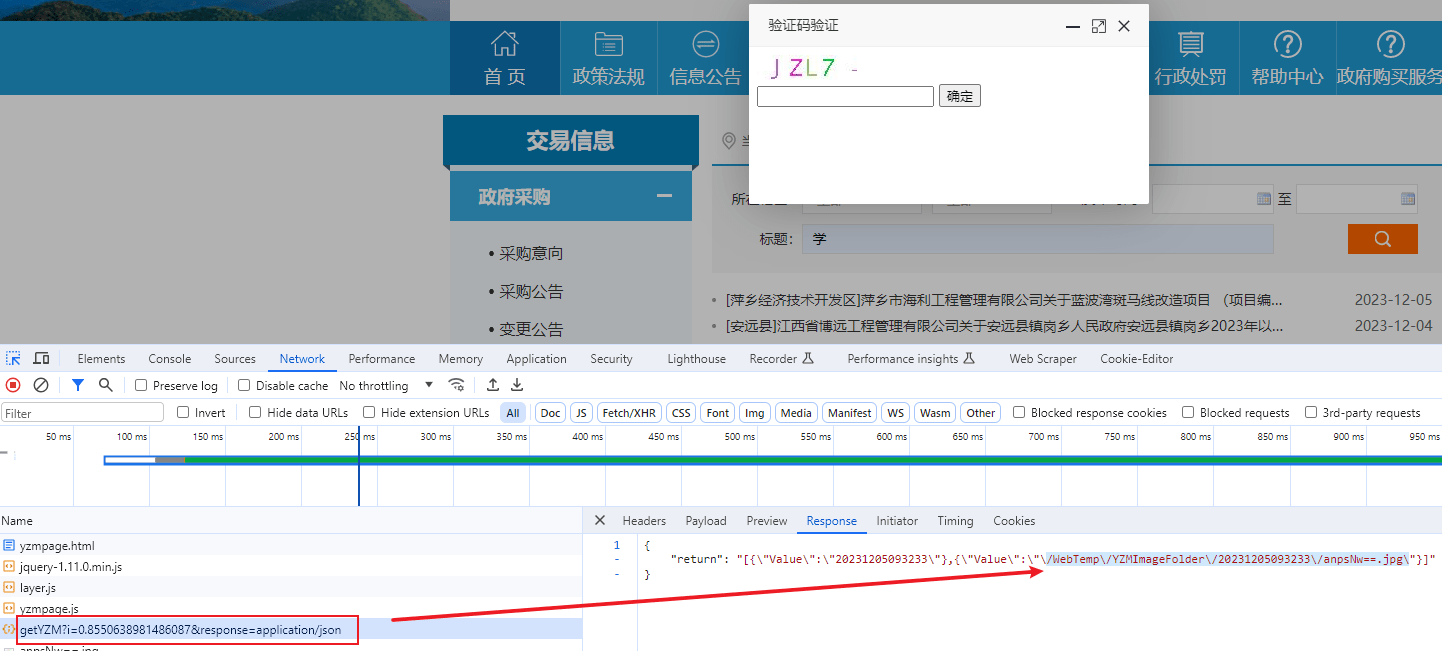The width and height of the screenshot is (1442, 651).
Task: Stop recording network log
Action: (x=13, y=385)
